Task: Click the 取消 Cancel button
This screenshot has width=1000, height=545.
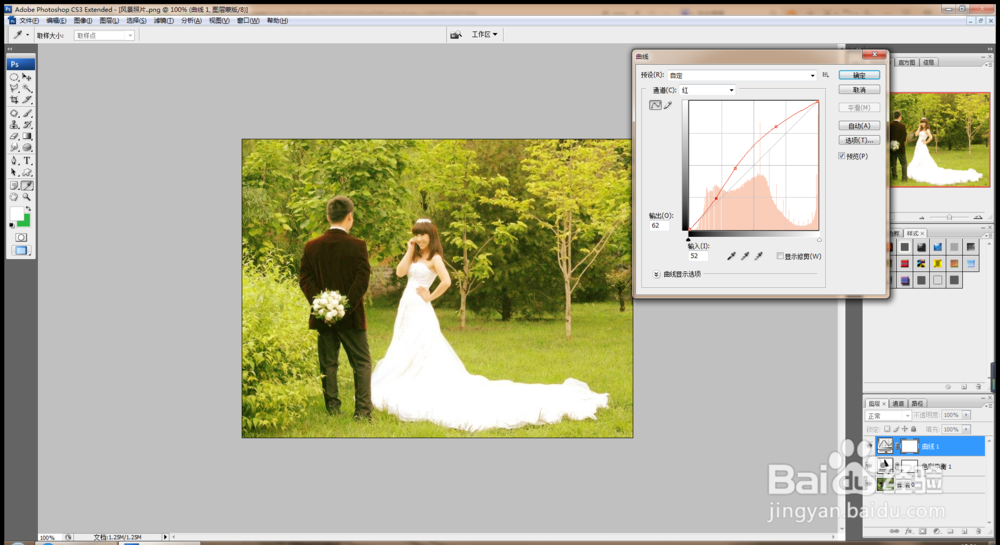Action: click(x=859, y=90)
